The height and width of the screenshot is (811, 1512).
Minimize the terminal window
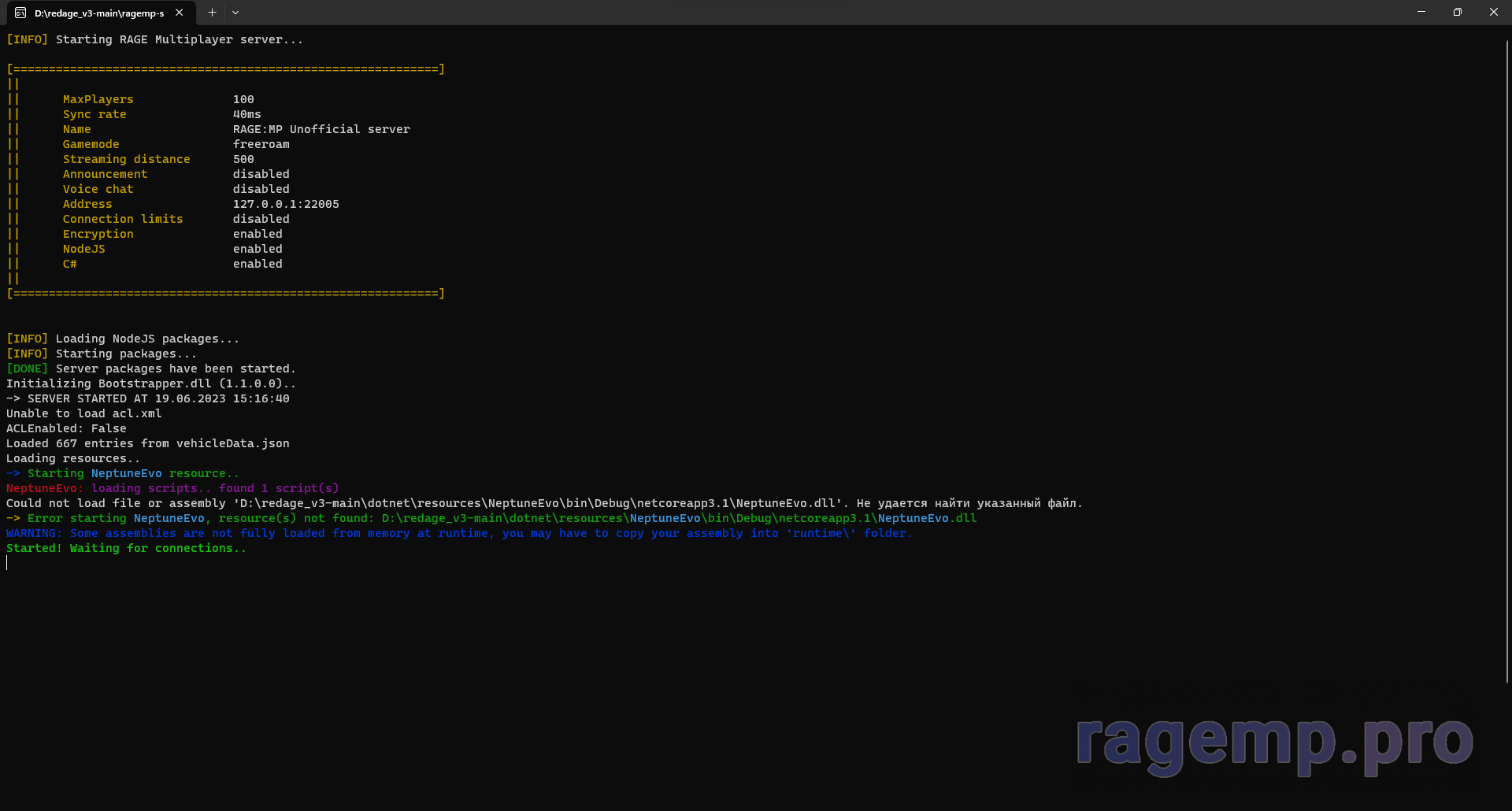(1421, 13)
